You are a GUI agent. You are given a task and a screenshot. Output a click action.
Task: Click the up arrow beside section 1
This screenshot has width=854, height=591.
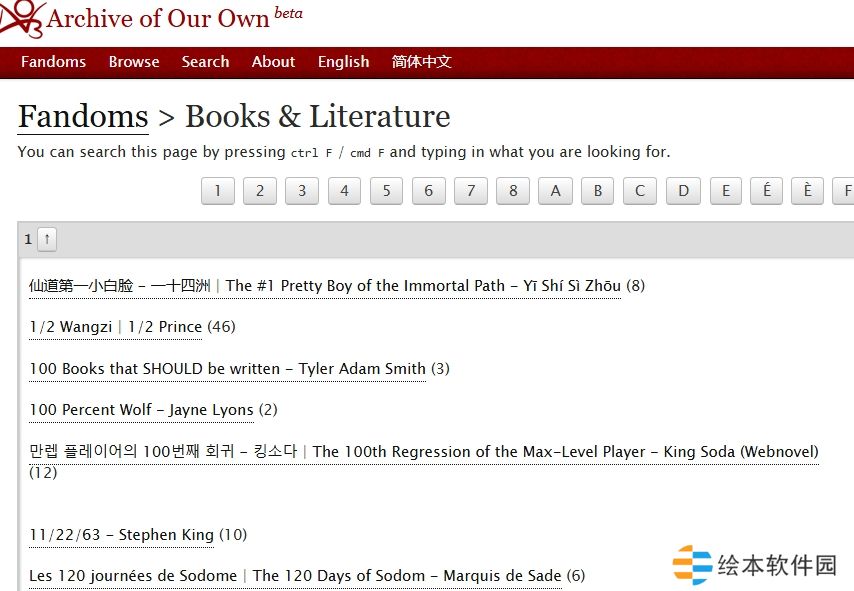[47, 239]
